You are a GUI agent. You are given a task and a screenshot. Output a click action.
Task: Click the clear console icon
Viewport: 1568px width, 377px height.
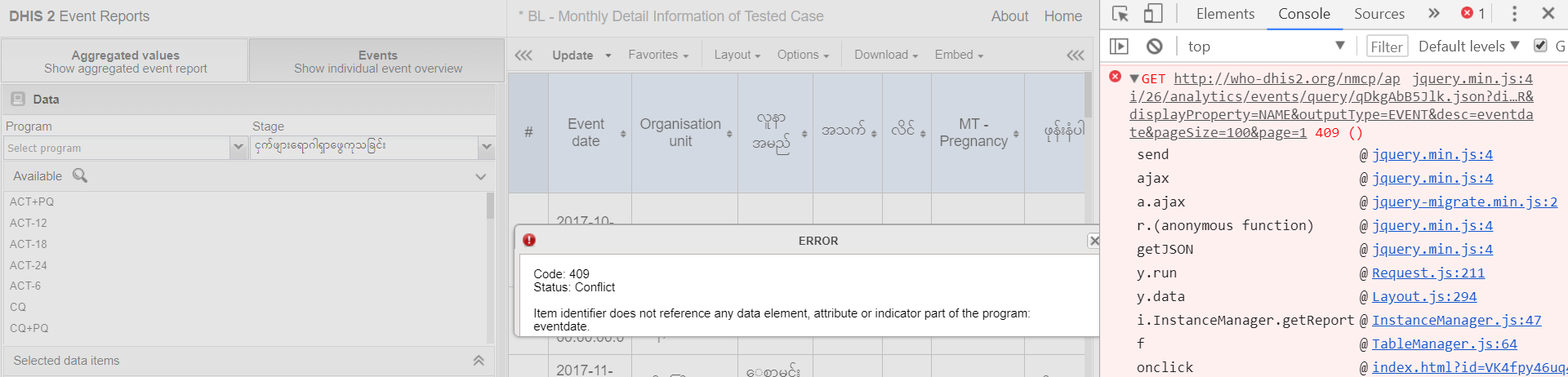[1154, 47]
